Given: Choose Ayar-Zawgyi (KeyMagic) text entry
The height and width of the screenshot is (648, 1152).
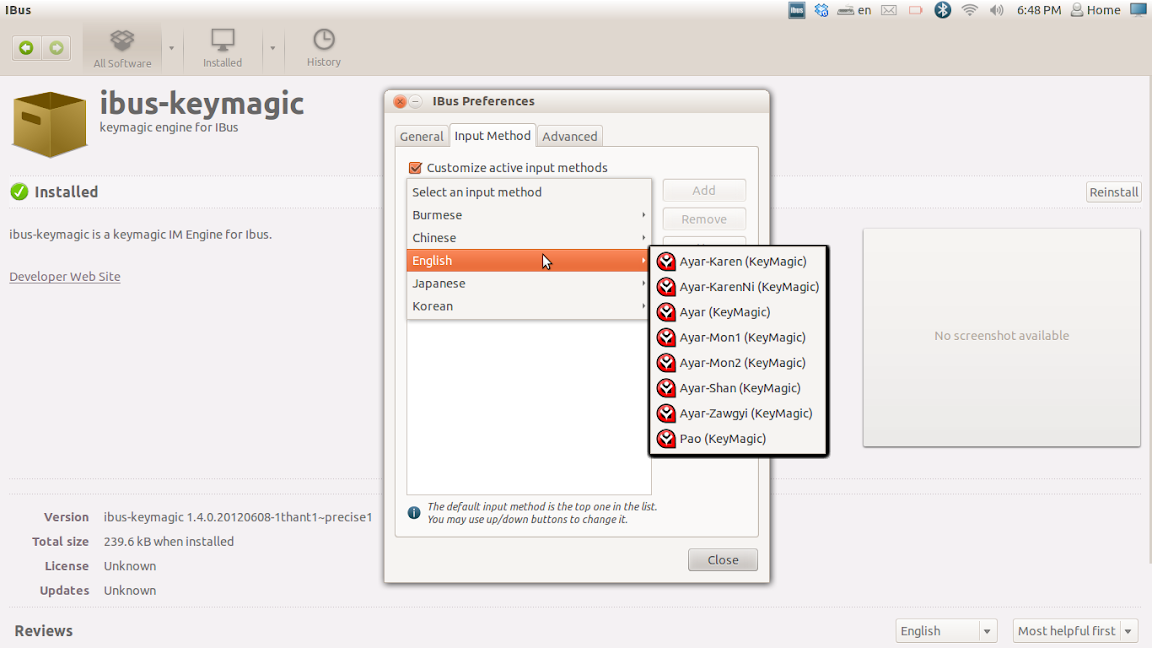Looking at the screenshot, I should [x=746, y=414].
